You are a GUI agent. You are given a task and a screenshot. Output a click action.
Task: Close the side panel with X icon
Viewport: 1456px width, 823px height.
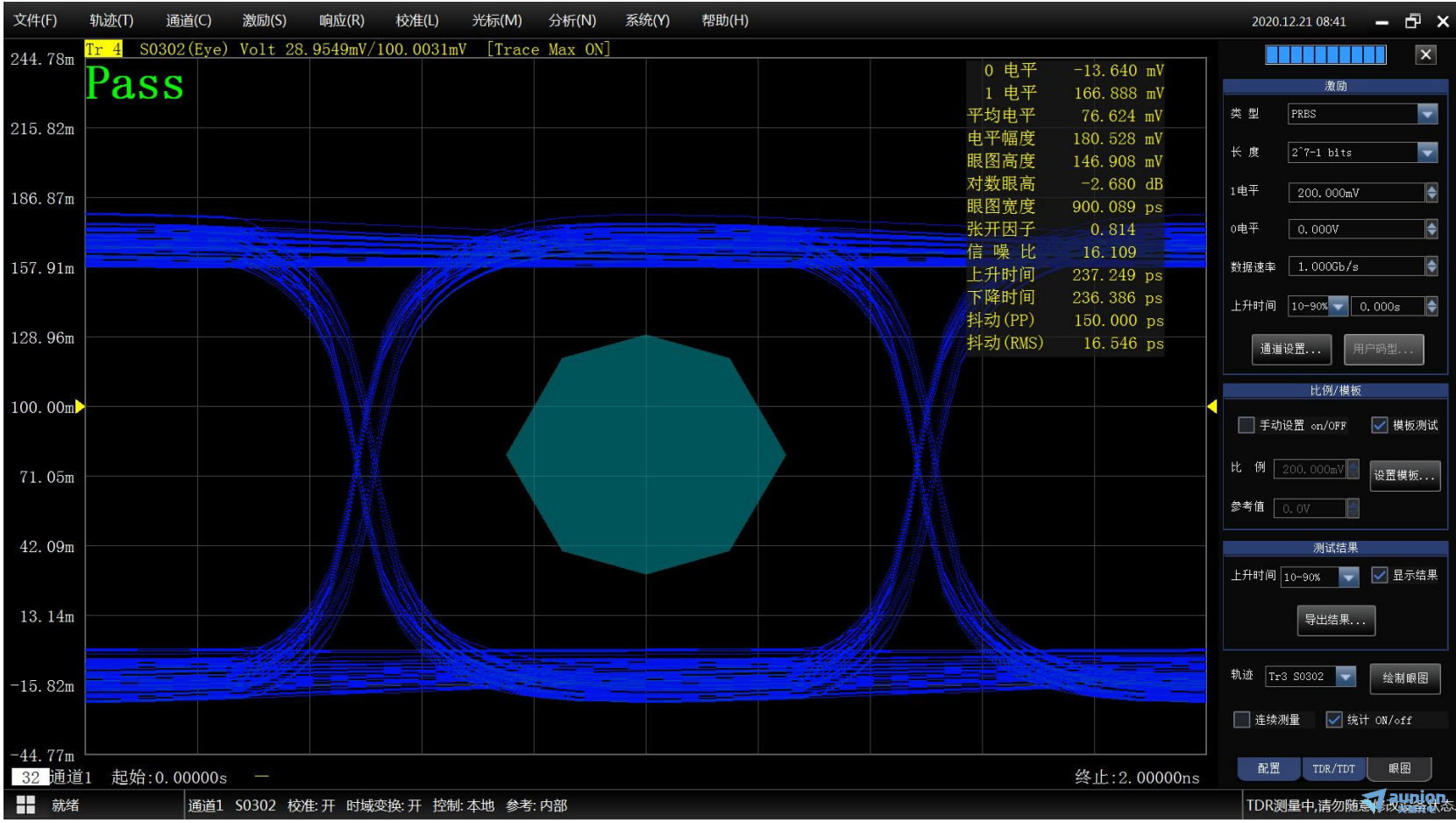[1425, 54]
